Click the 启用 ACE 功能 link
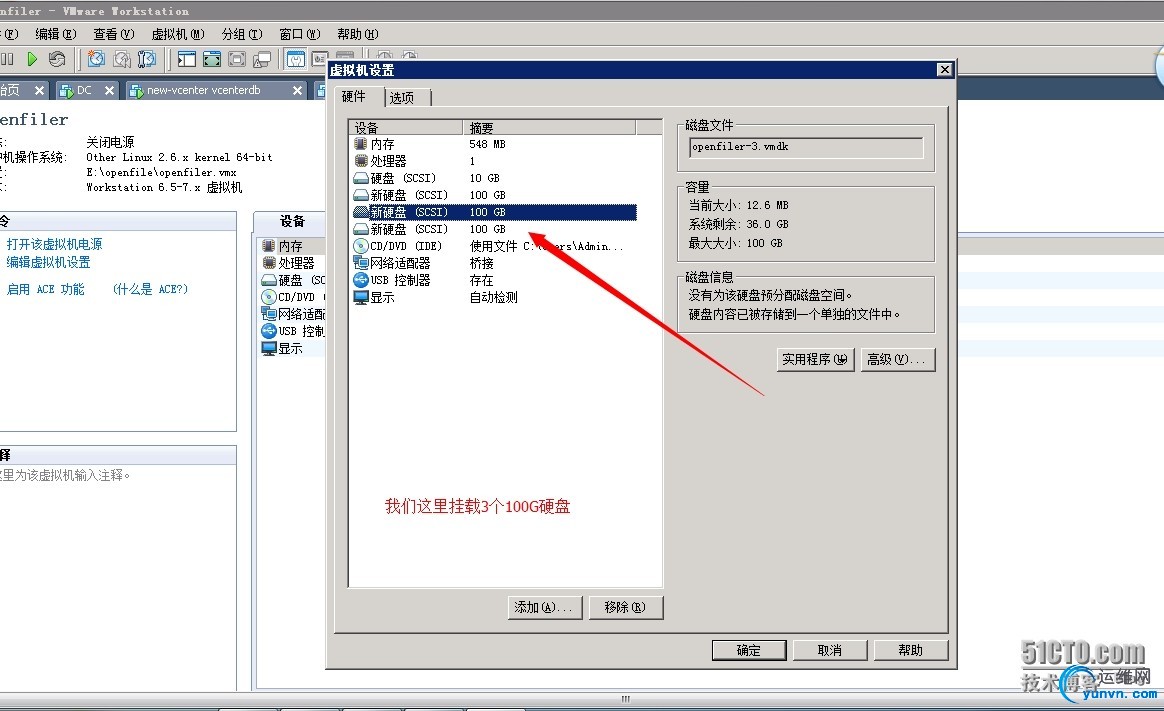1164x711 pixels. 45,289
